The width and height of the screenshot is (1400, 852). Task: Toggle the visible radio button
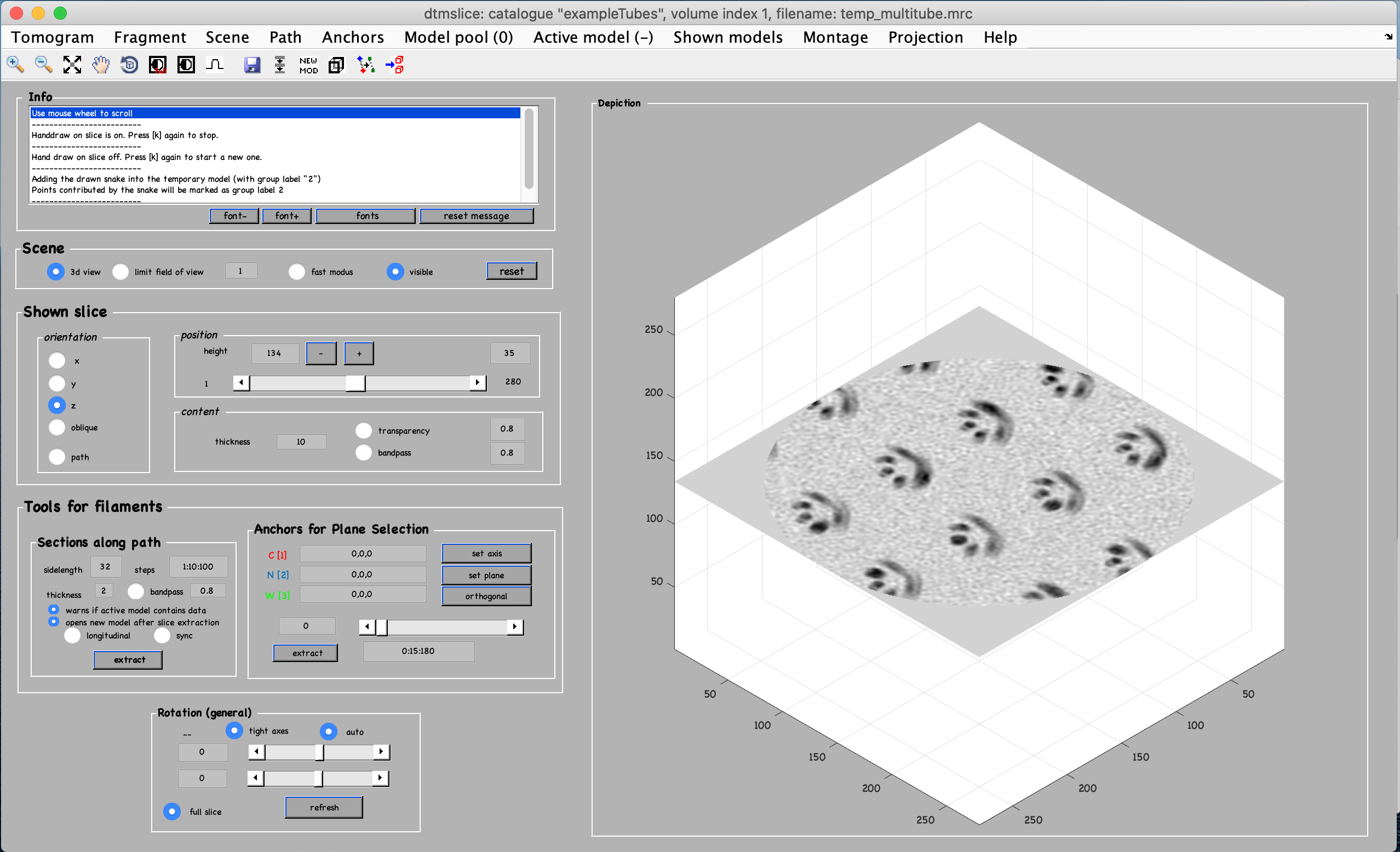395,272
